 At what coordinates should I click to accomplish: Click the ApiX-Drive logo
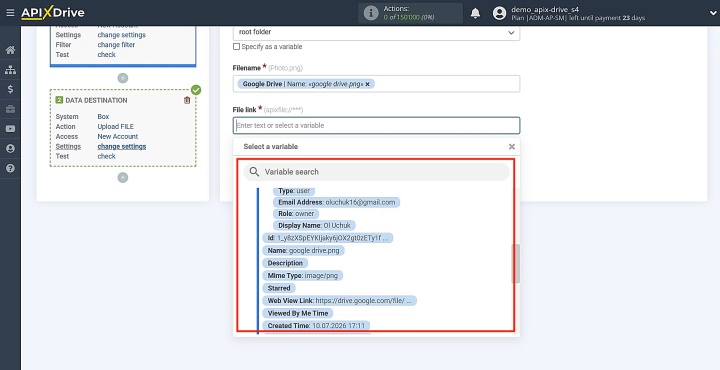(x=53, y=13)
